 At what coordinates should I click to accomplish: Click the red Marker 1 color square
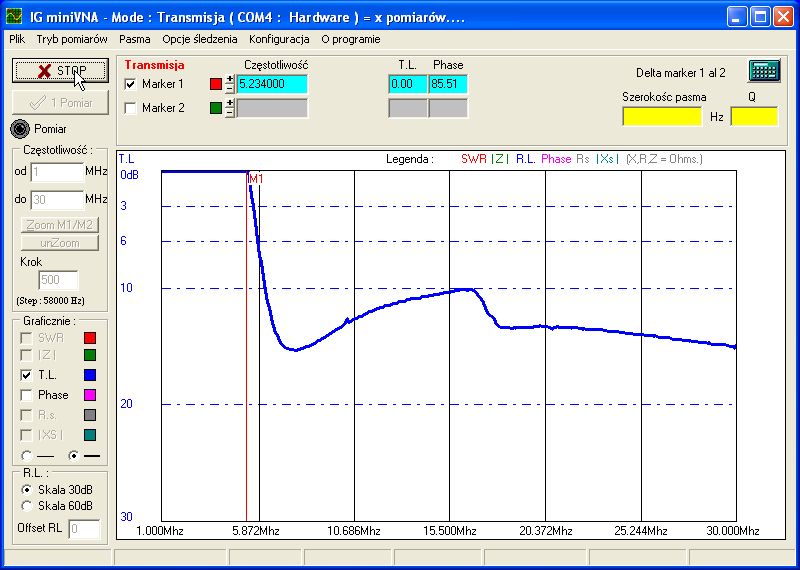[x=216, y=84]
